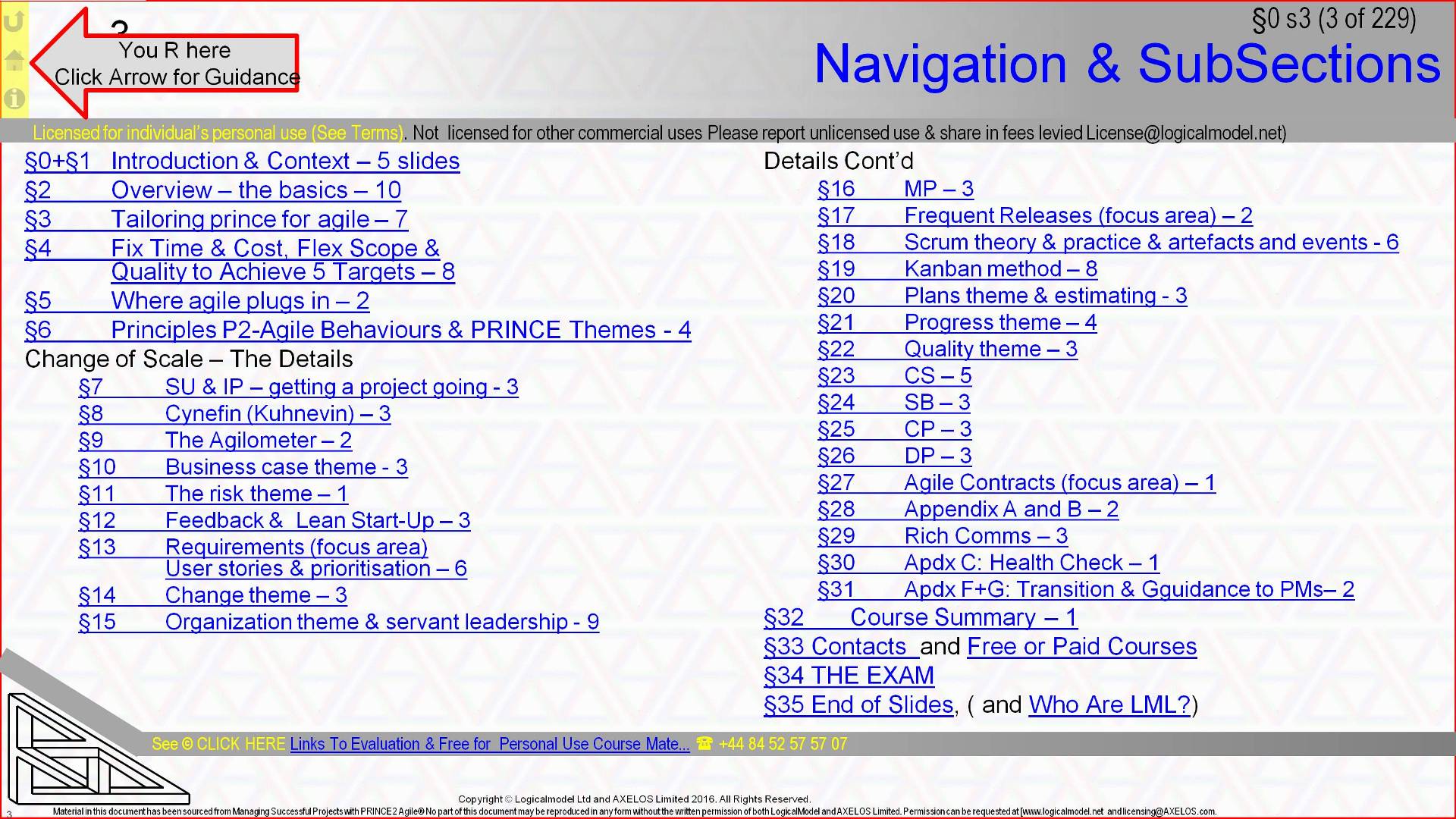
Task: Click the curved return arrow icon in the sidebar
Action: [13, 23]
